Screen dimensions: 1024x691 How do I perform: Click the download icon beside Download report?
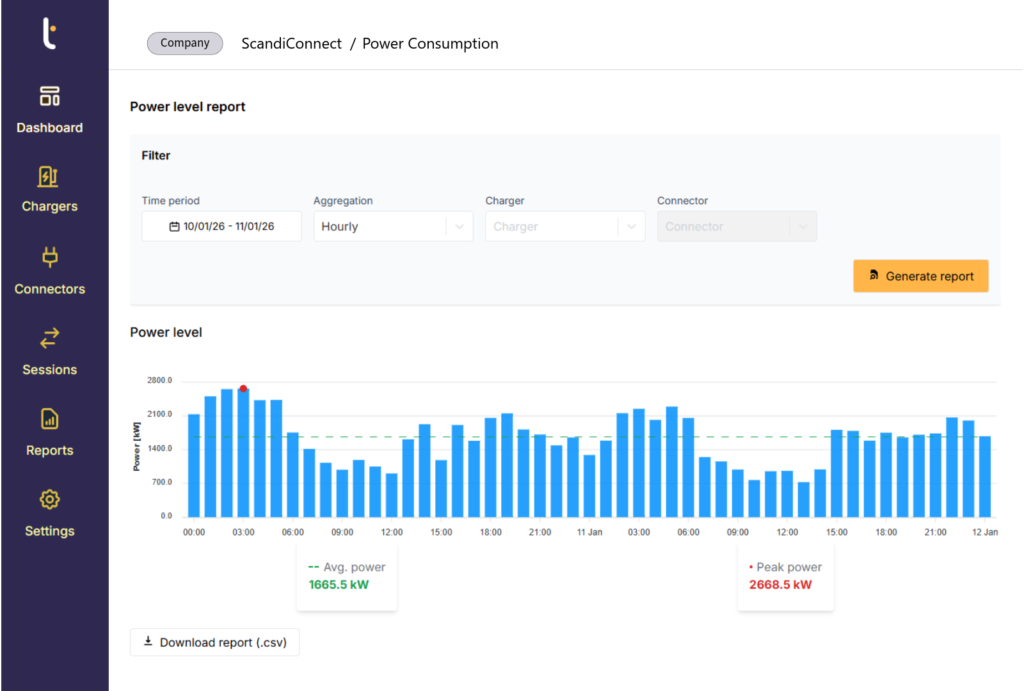148,642
